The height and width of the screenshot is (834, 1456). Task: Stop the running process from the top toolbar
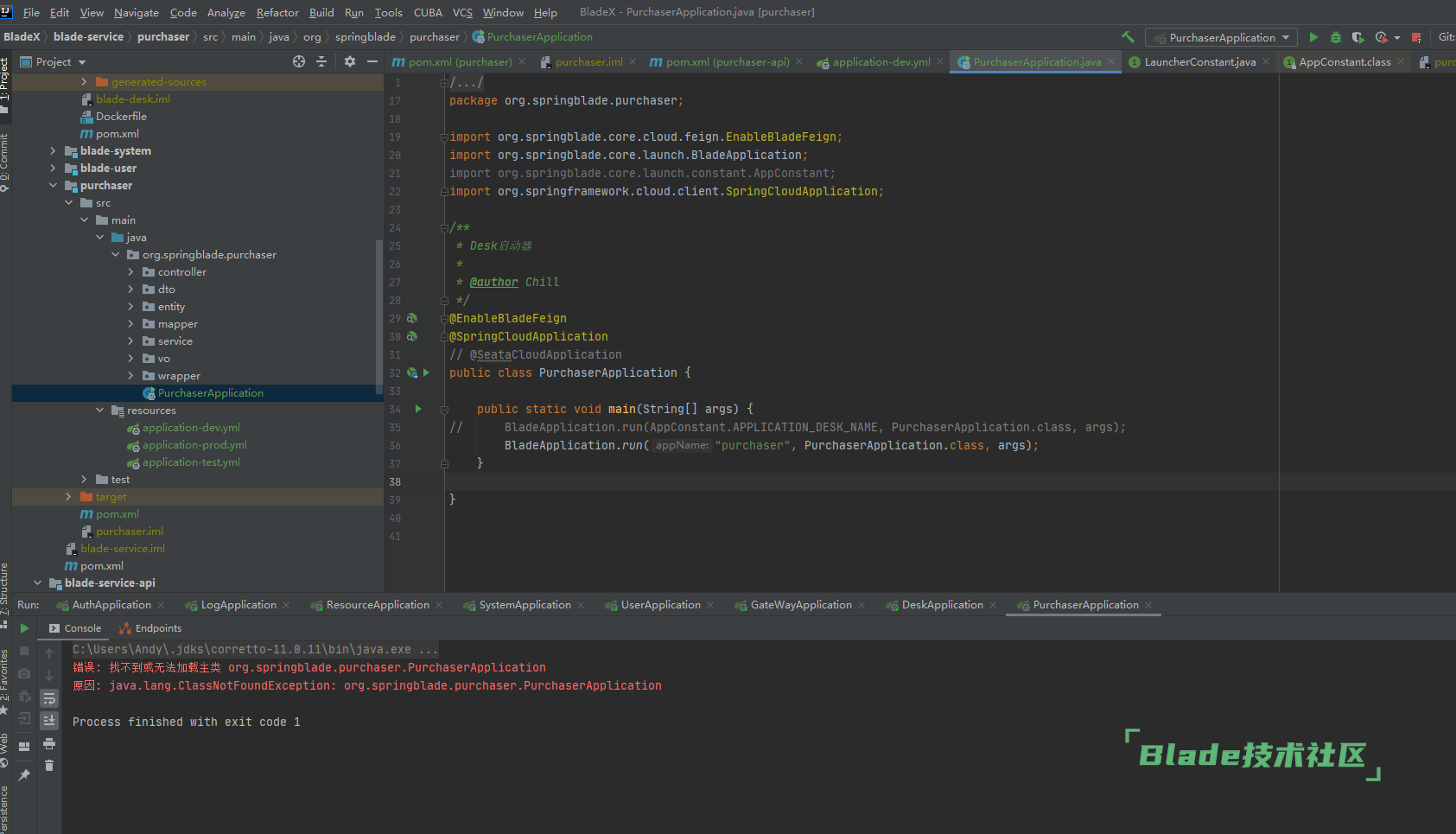pyautogui.click(x=1416, y=37)
